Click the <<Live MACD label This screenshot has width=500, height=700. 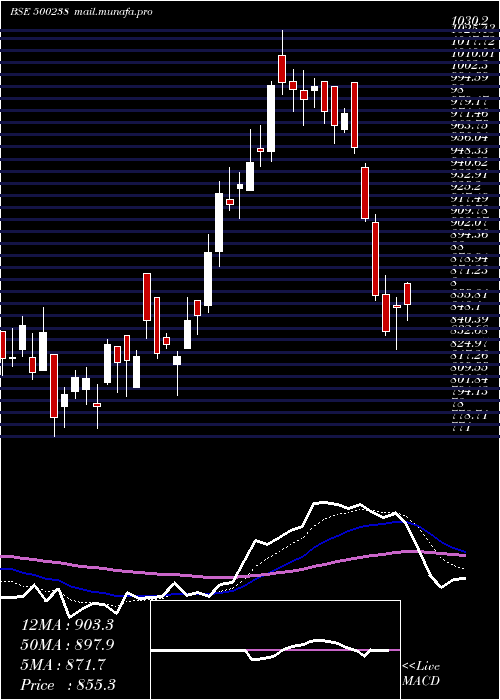421,674
